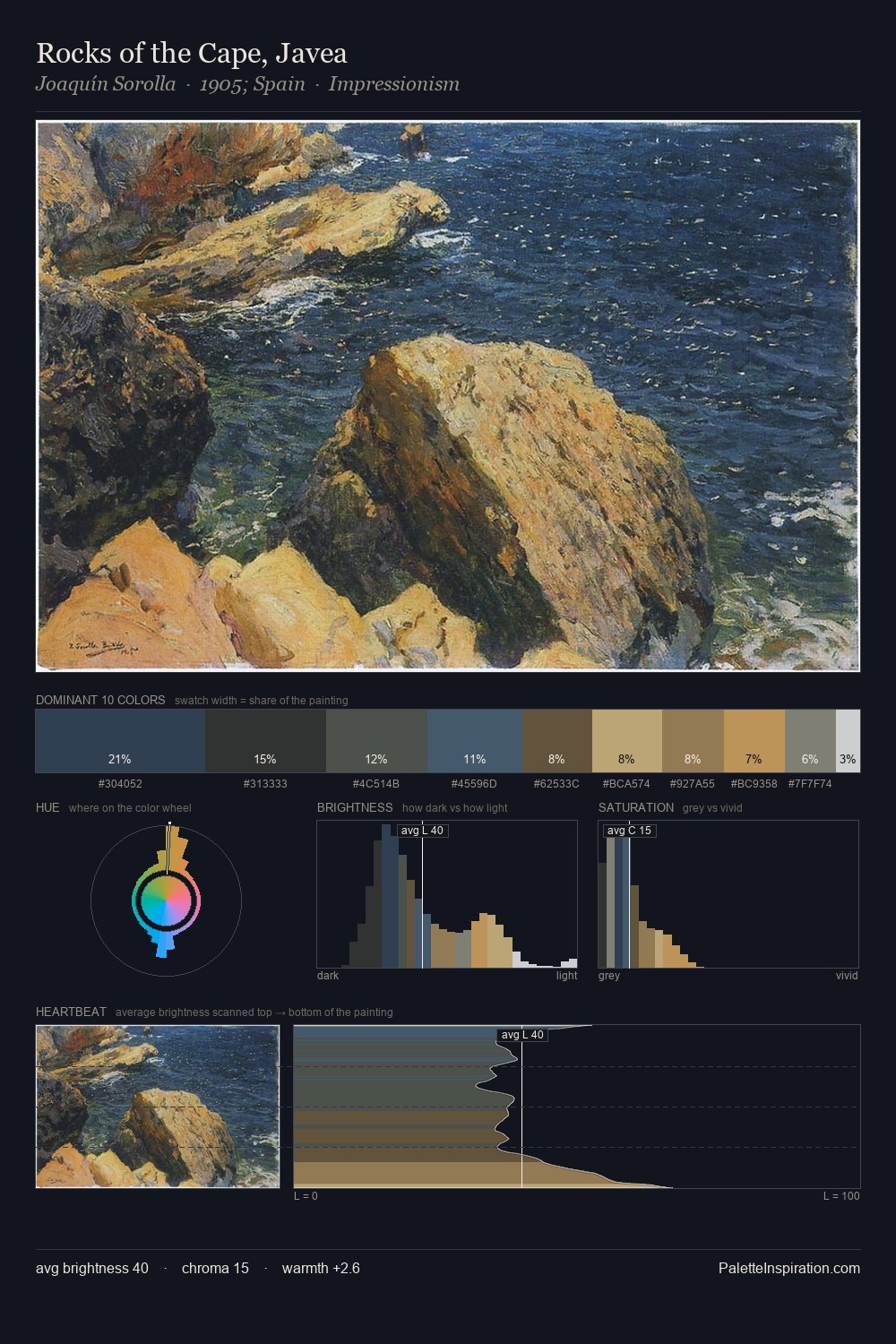
Task: Click the 'avg C 15' marker in Saturation histogram
Action: coord(630,831)
